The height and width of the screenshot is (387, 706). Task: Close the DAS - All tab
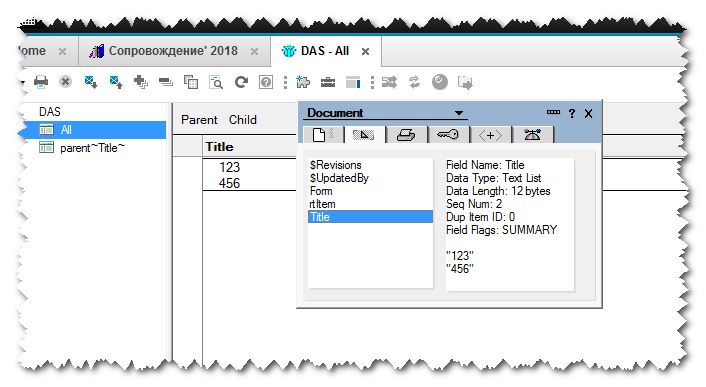[x=366, y=51]
